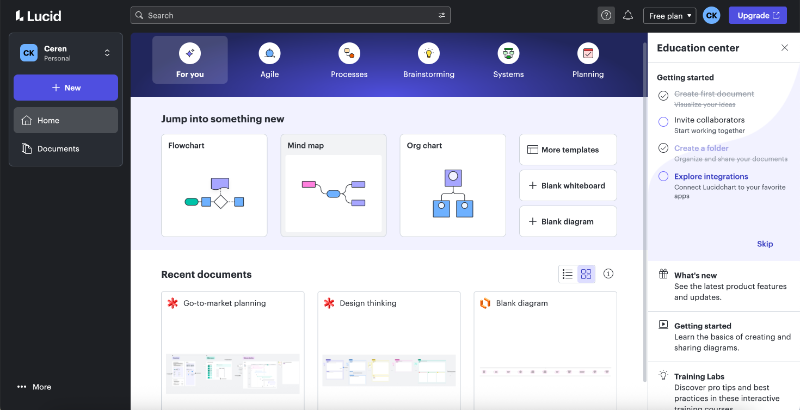Select the Systems category icon
The image size is (800, 410).
tap(508, 53)
